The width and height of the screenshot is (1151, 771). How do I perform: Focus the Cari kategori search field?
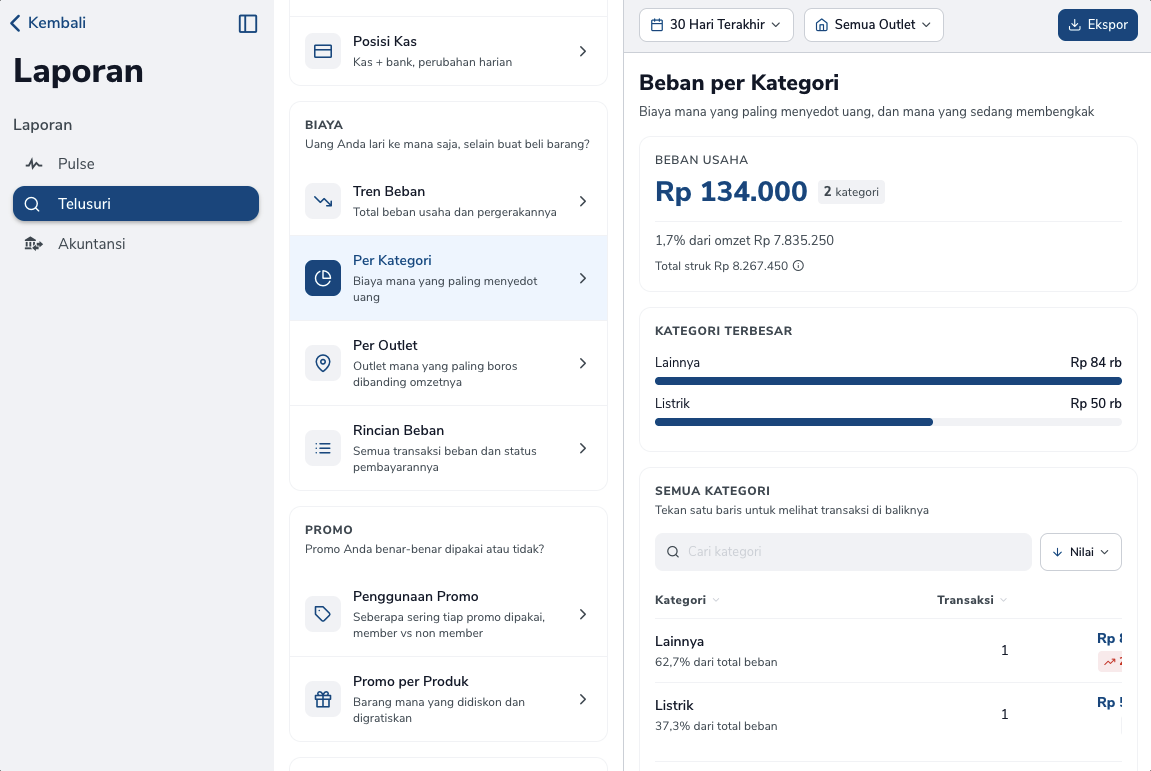[x=843, y=552]
